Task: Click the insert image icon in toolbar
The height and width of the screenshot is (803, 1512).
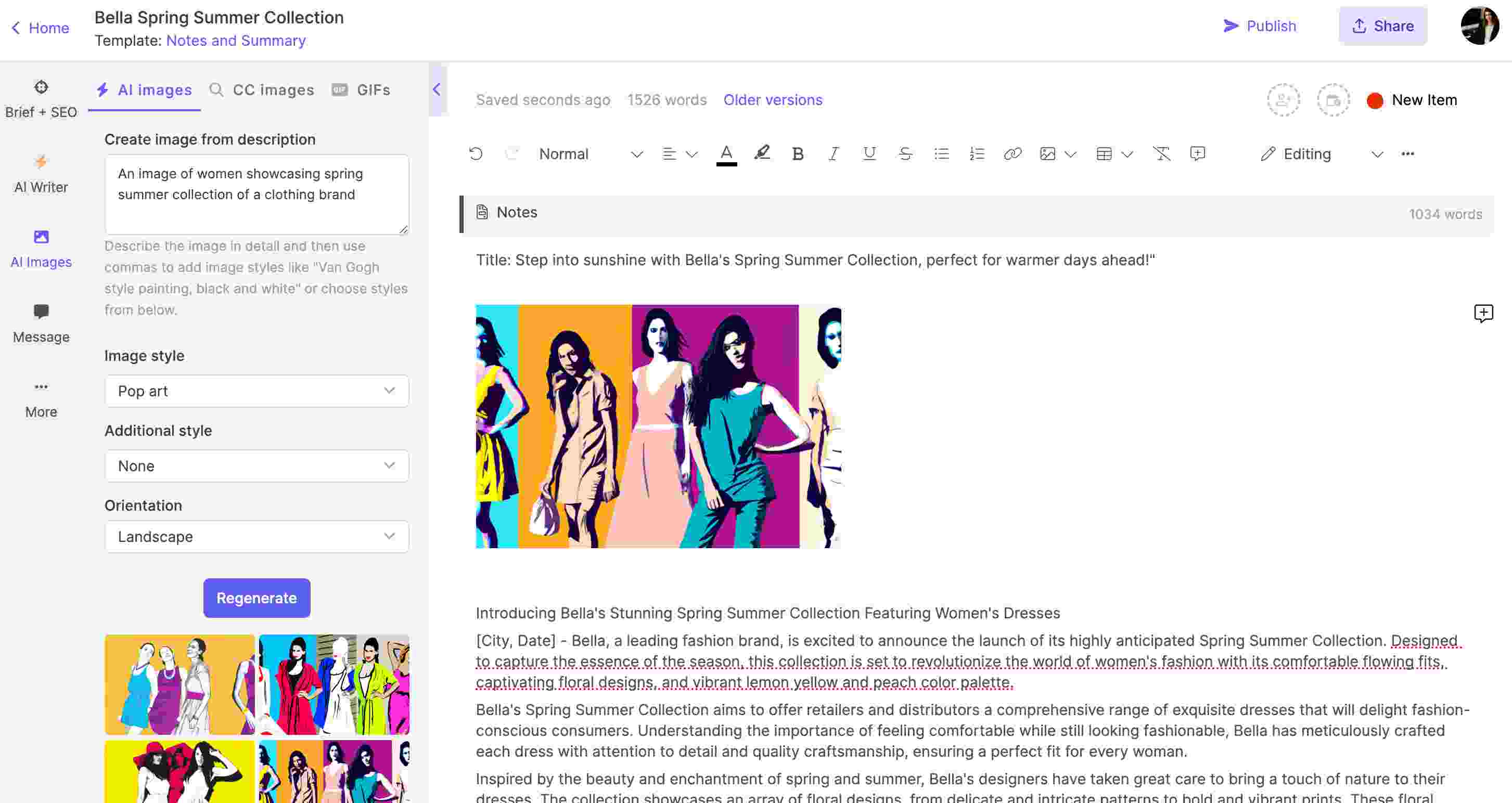Action: (x=1048, y=153)
